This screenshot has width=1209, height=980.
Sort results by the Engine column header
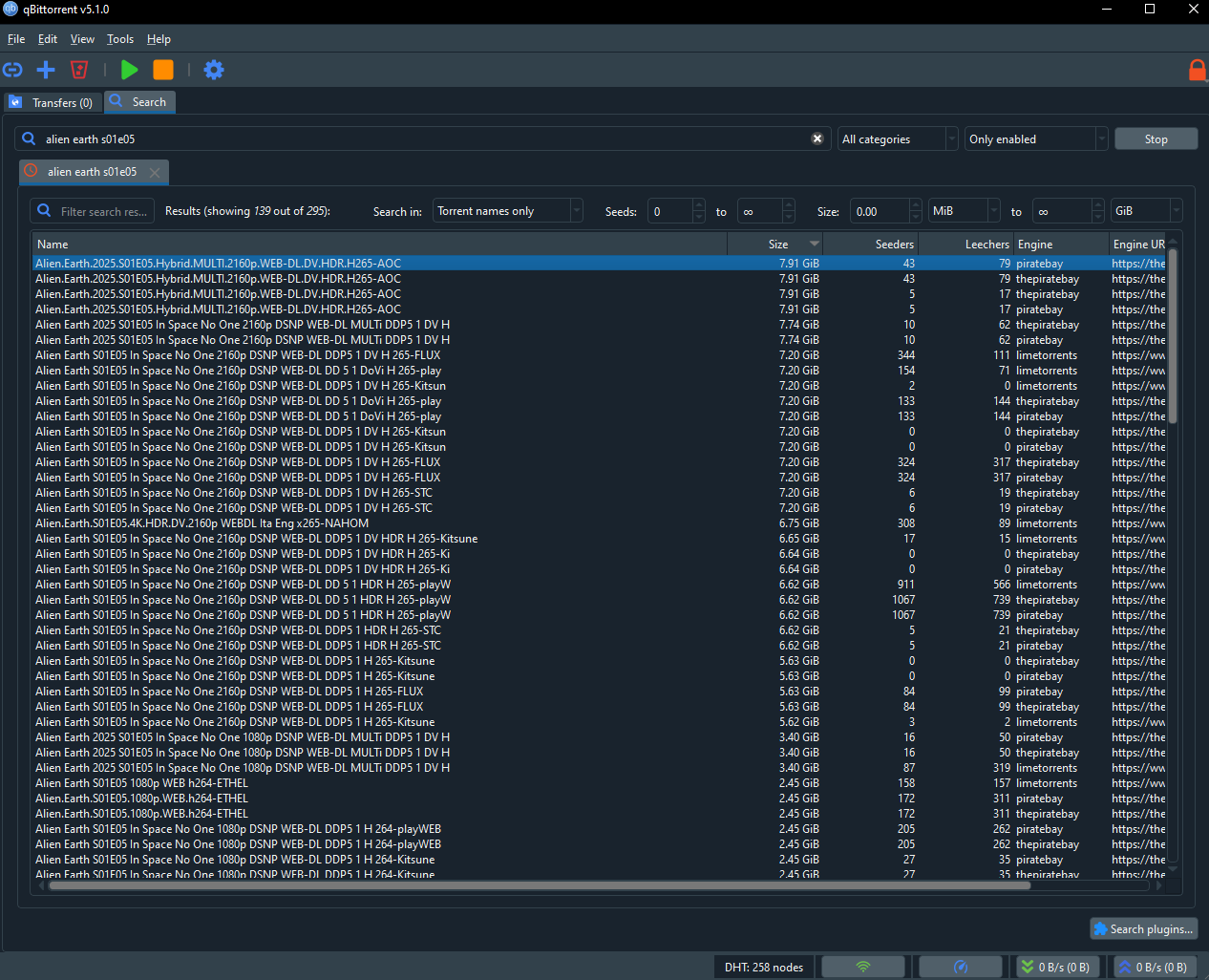[x=1061, y=245]
